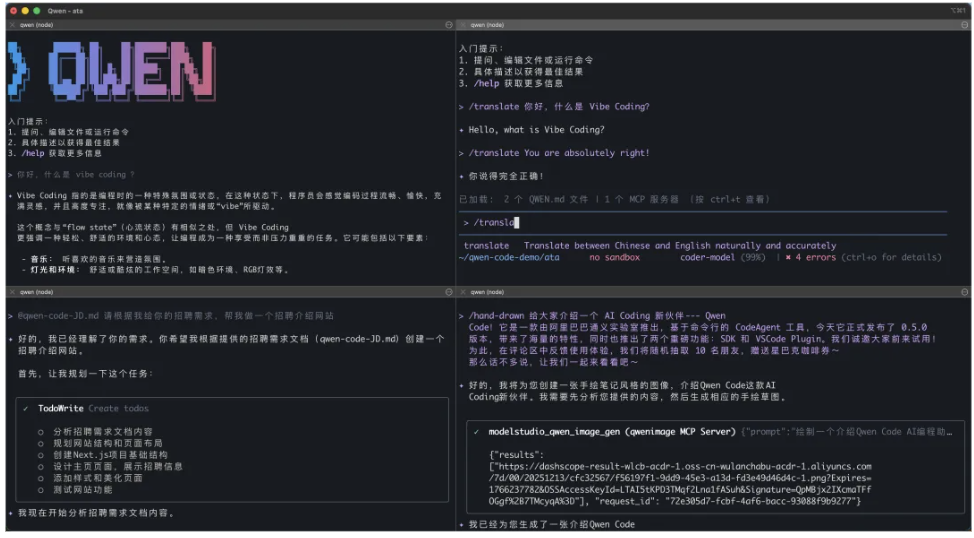Open the top-right pane's round menu icon

click(x=965, y=24)
